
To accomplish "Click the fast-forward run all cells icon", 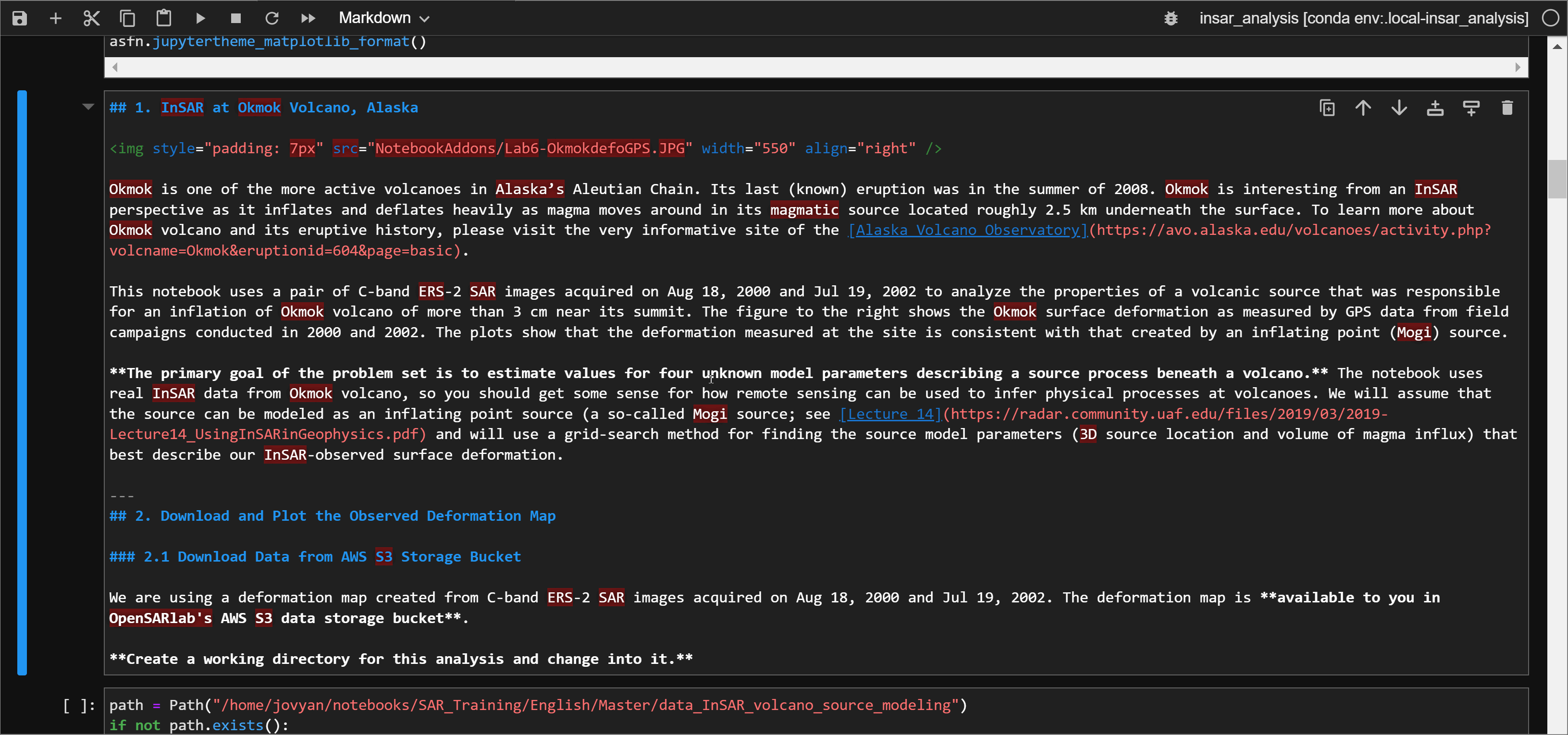I will click(x=308, y=17).
